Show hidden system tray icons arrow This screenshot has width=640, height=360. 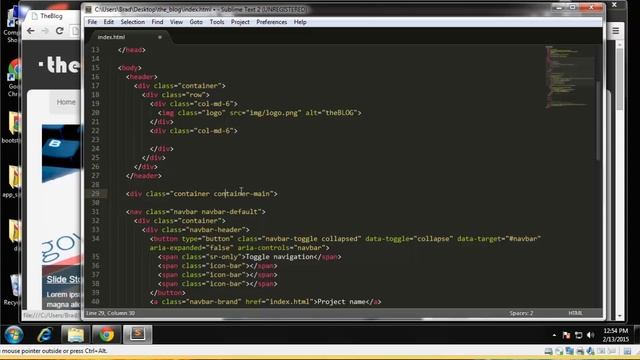[554, 335]
